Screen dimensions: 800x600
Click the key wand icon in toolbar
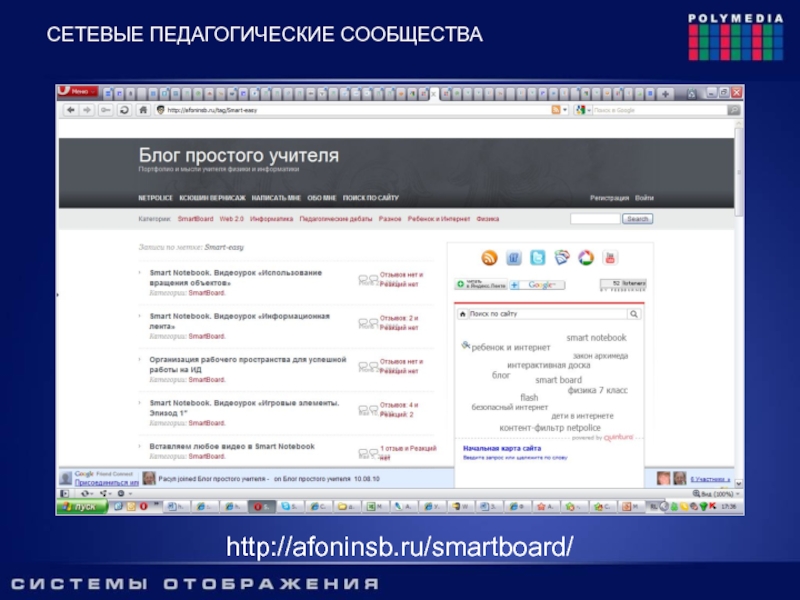106,110
